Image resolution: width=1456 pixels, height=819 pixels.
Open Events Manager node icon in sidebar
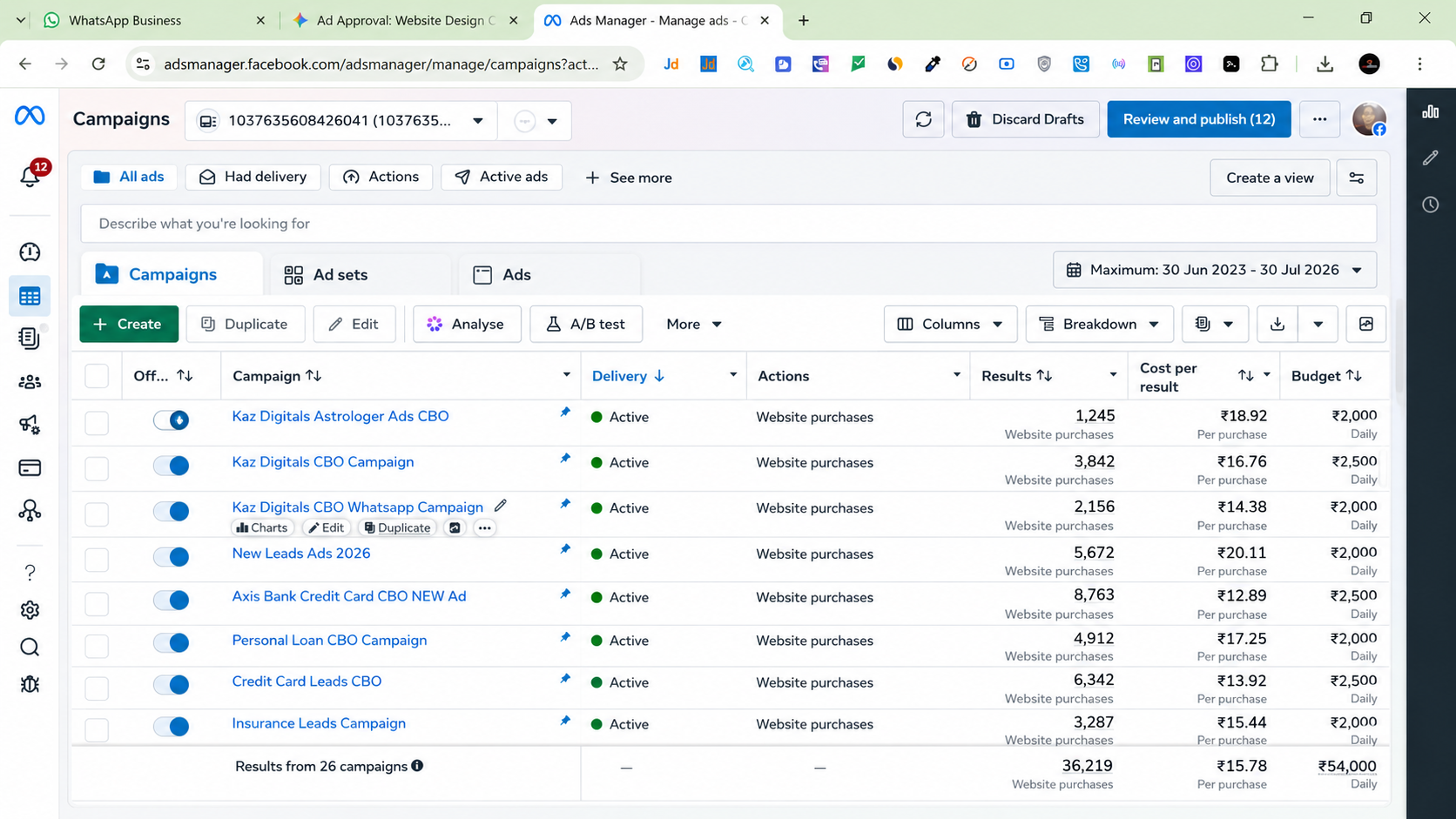pyautogui.click(x=30, y=511)
